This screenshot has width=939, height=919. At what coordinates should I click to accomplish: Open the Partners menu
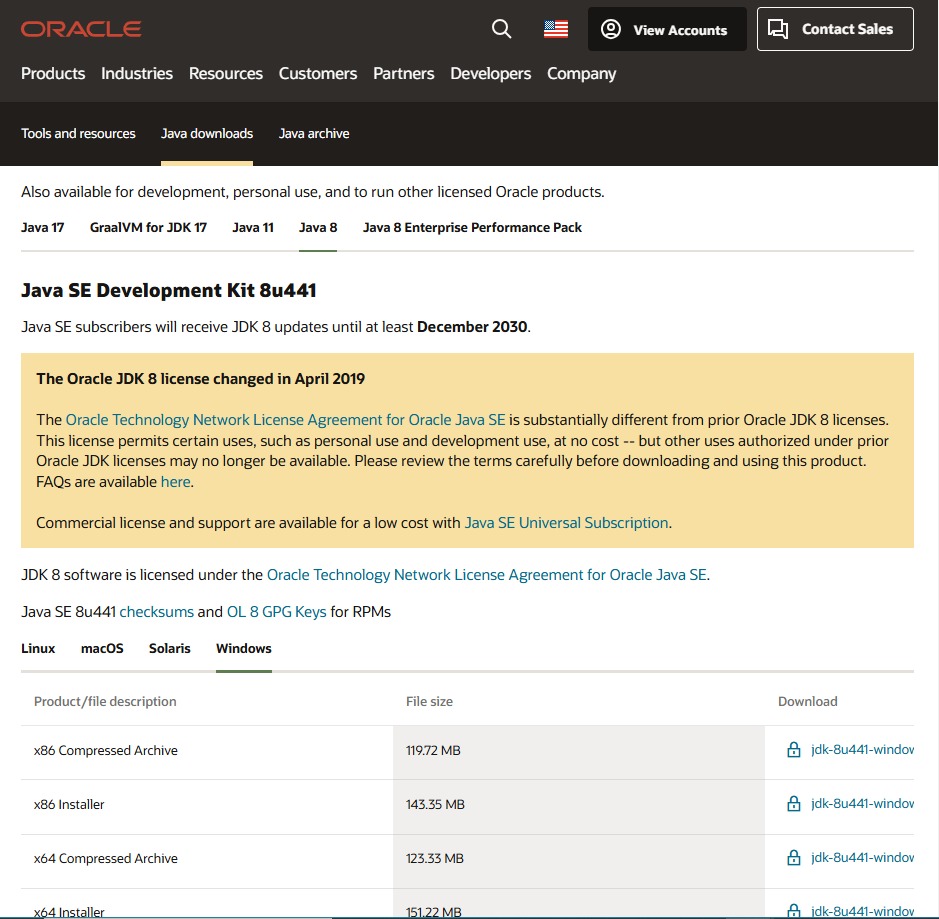pos(404,74)
